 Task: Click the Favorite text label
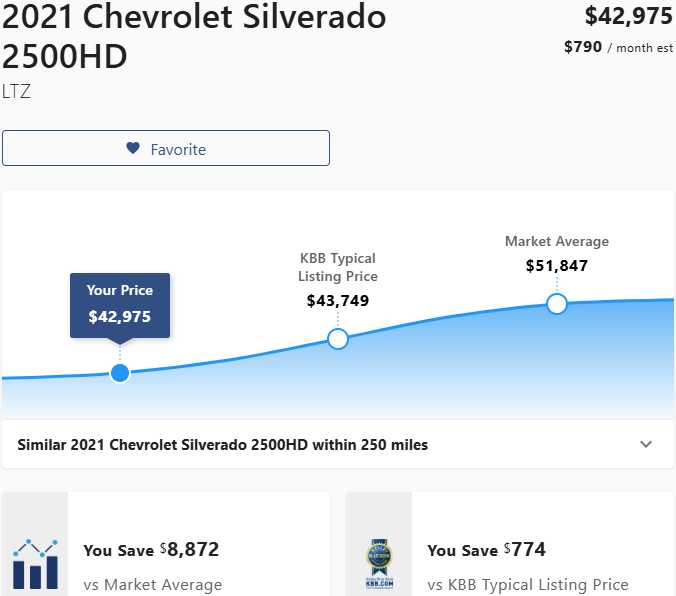tap(178, 149)
